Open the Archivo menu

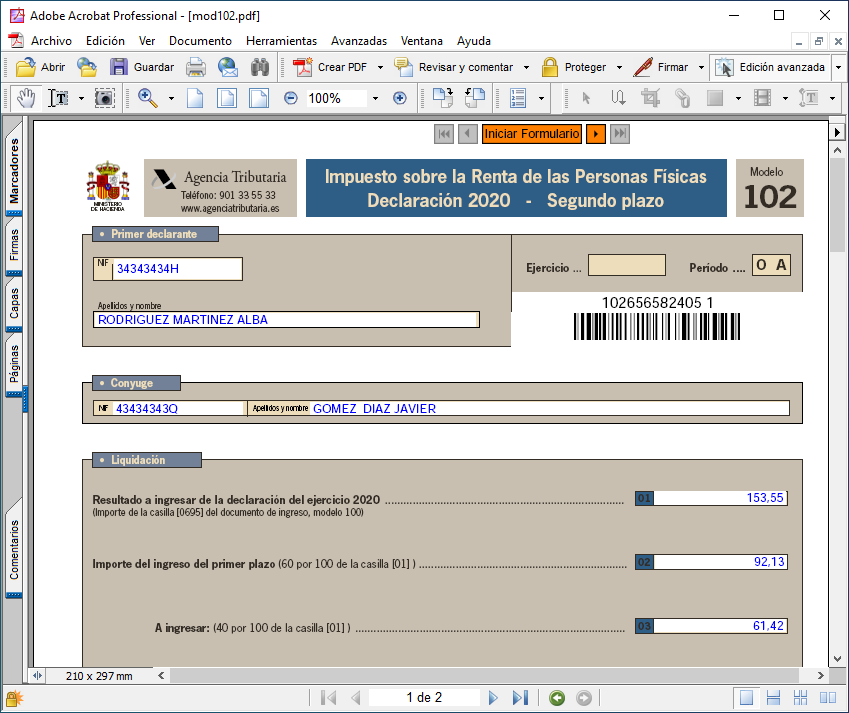[x=51, y=41]
